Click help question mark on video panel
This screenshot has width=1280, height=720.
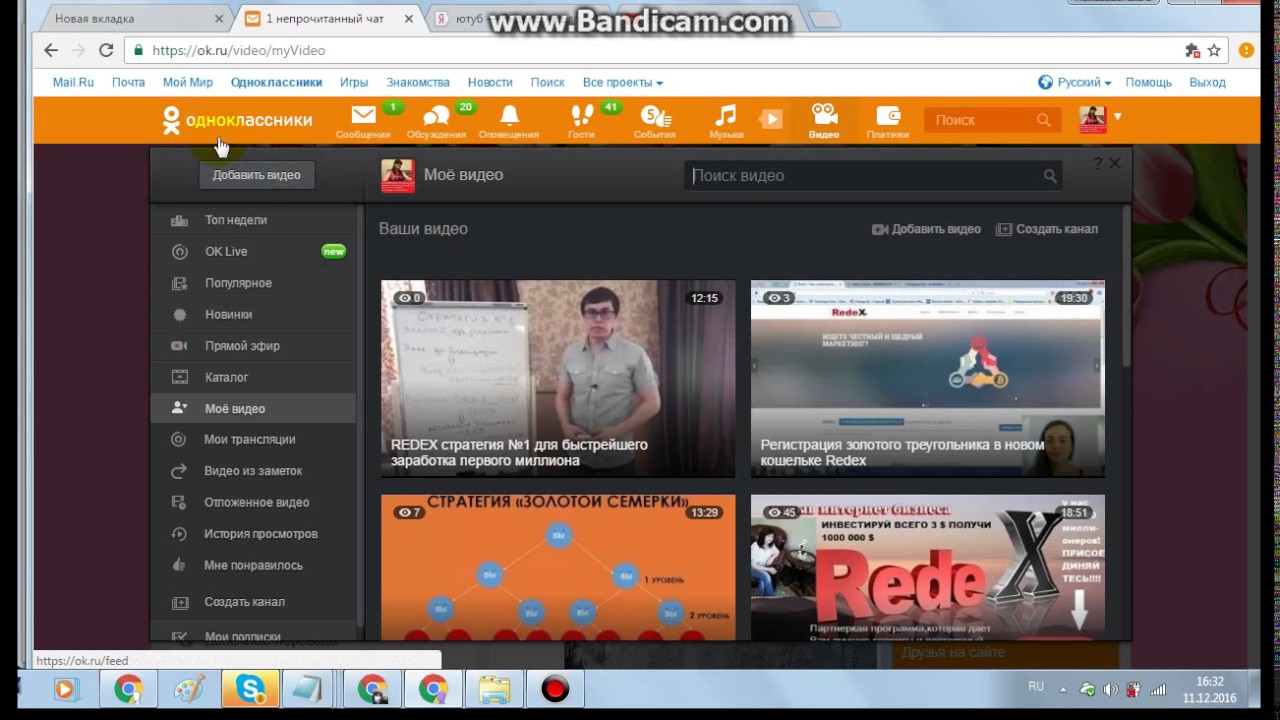(x=1097, y=163)
